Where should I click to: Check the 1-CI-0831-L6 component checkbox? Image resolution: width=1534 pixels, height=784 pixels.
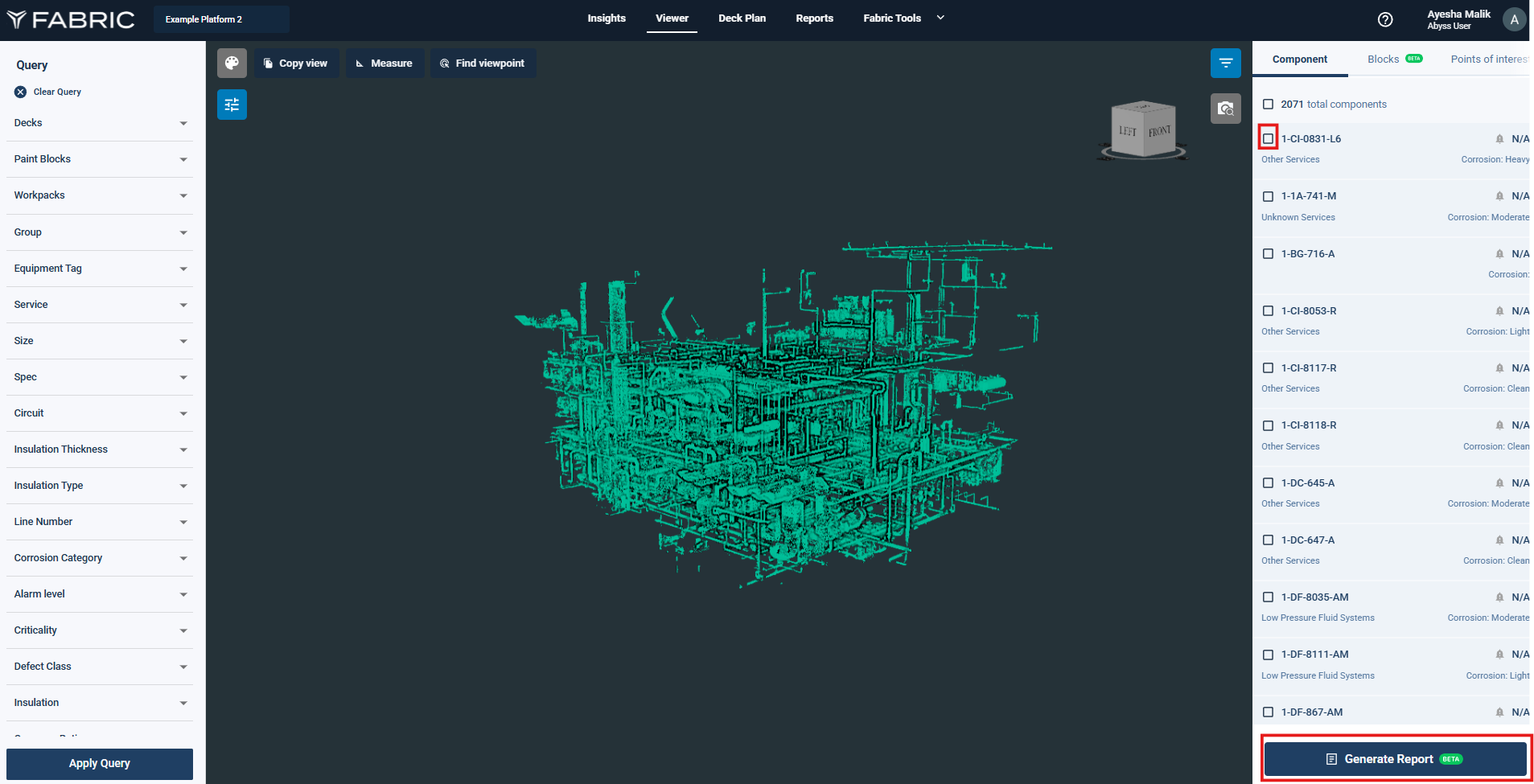pos(1269,139)
